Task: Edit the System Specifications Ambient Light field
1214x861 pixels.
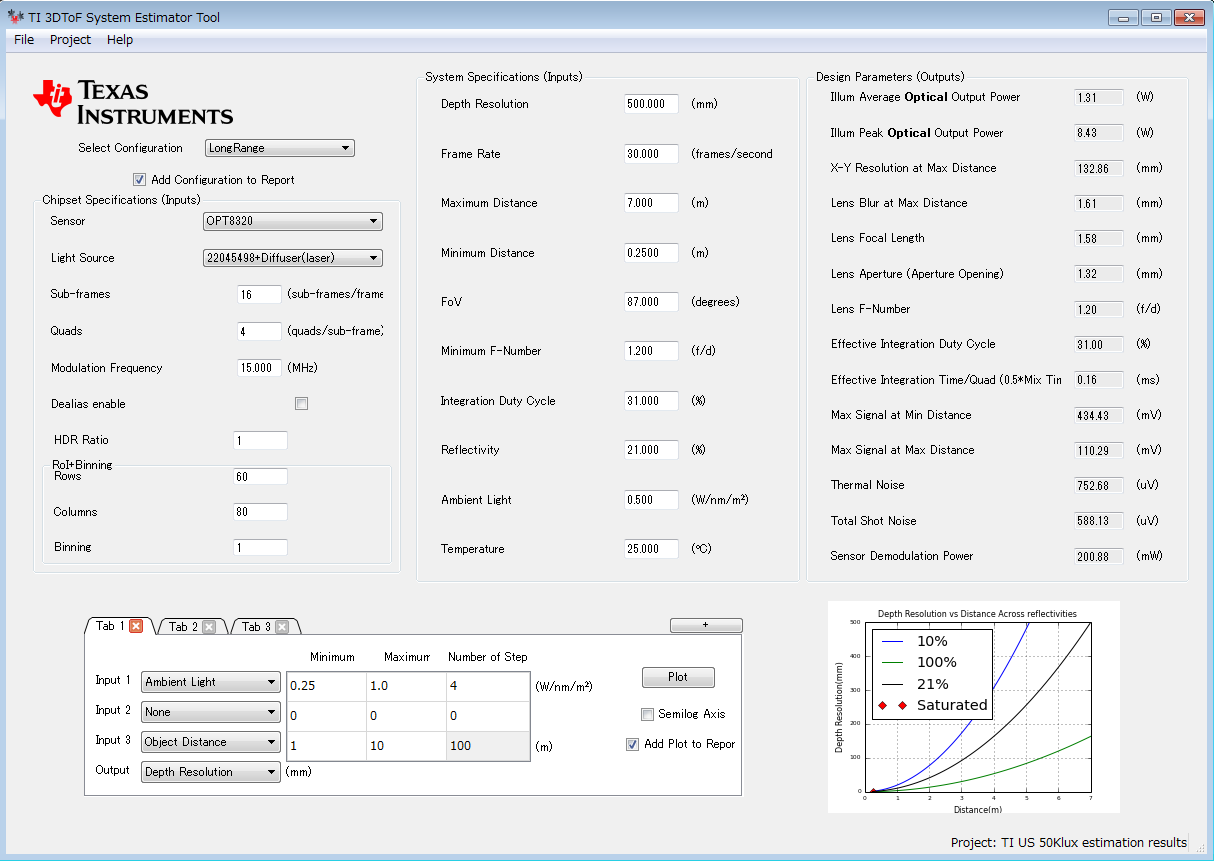Action: 652,500
